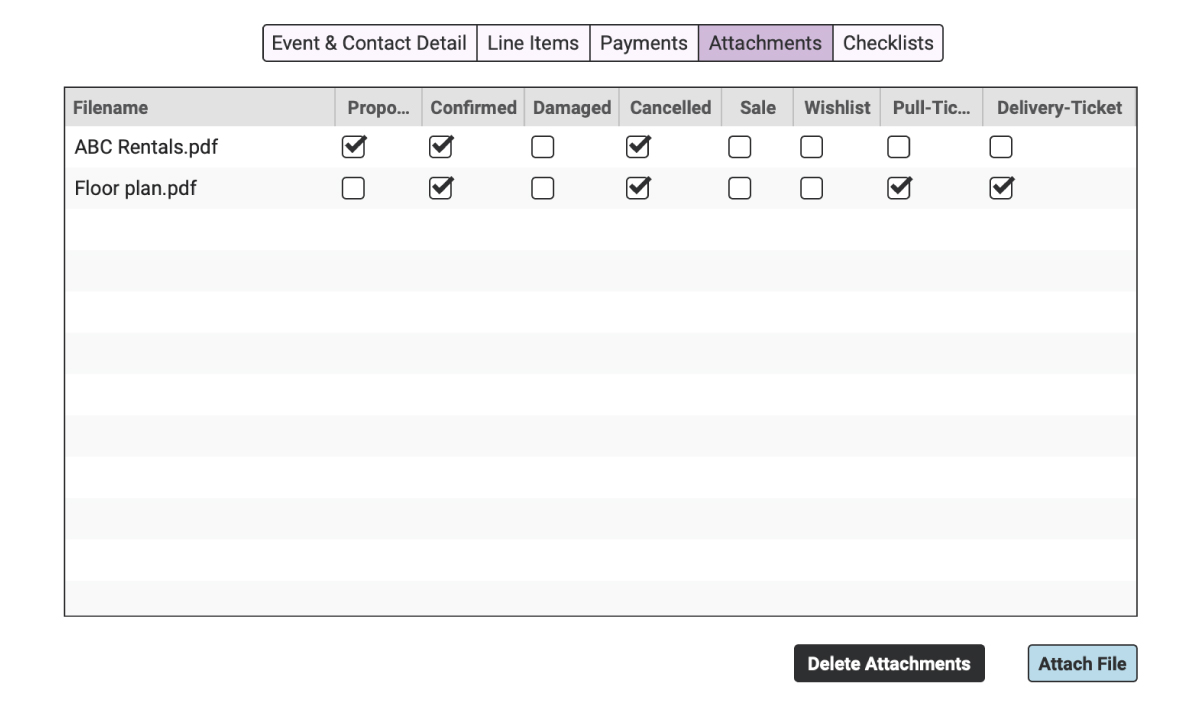This screenshot has width=1200, height=702.
Task: Select the ABC Rentals.pdf filename
Action: (146, 147)
